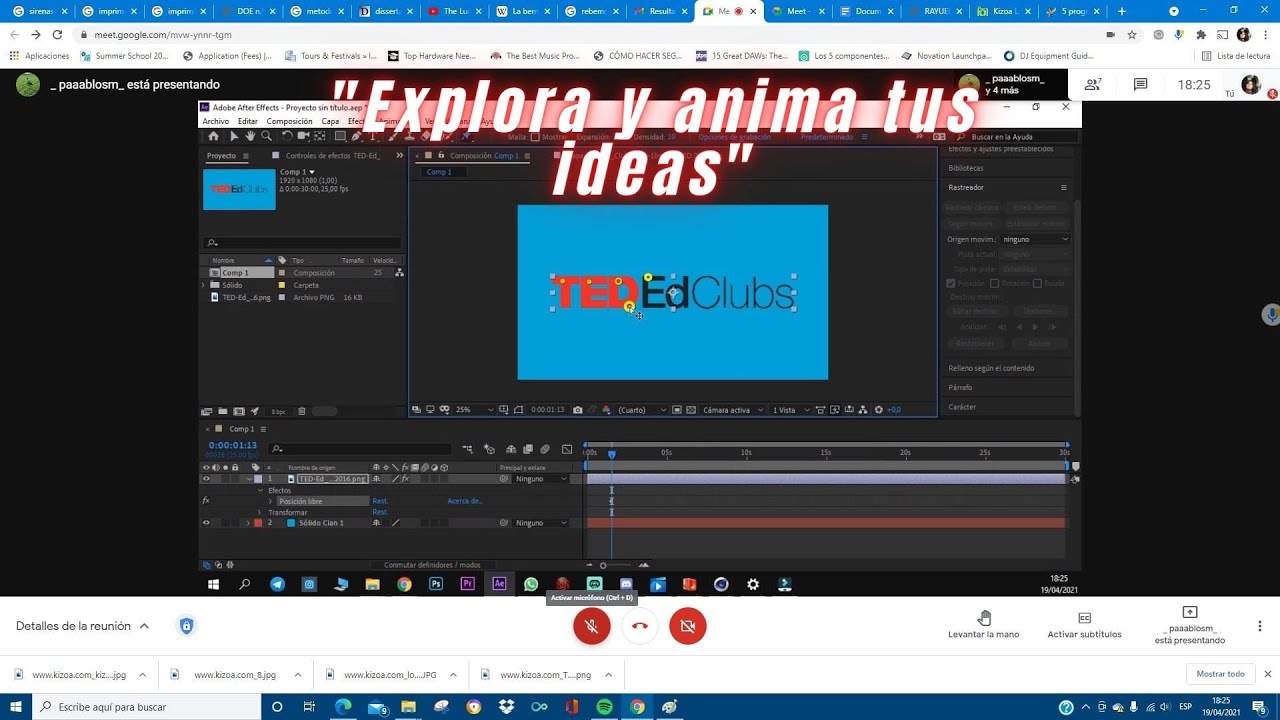The width and height of the screenshot is (1280, 720).
Task: Open parent dropdown Ninguno for TED-Ed layer
Action: [541, 479]
